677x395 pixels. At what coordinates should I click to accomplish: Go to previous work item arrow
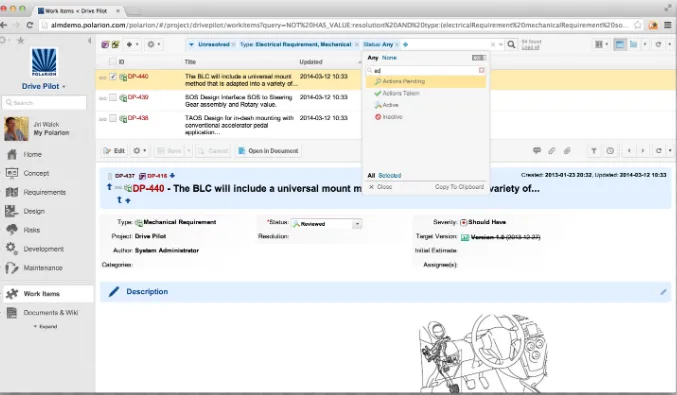coord(629,151)
